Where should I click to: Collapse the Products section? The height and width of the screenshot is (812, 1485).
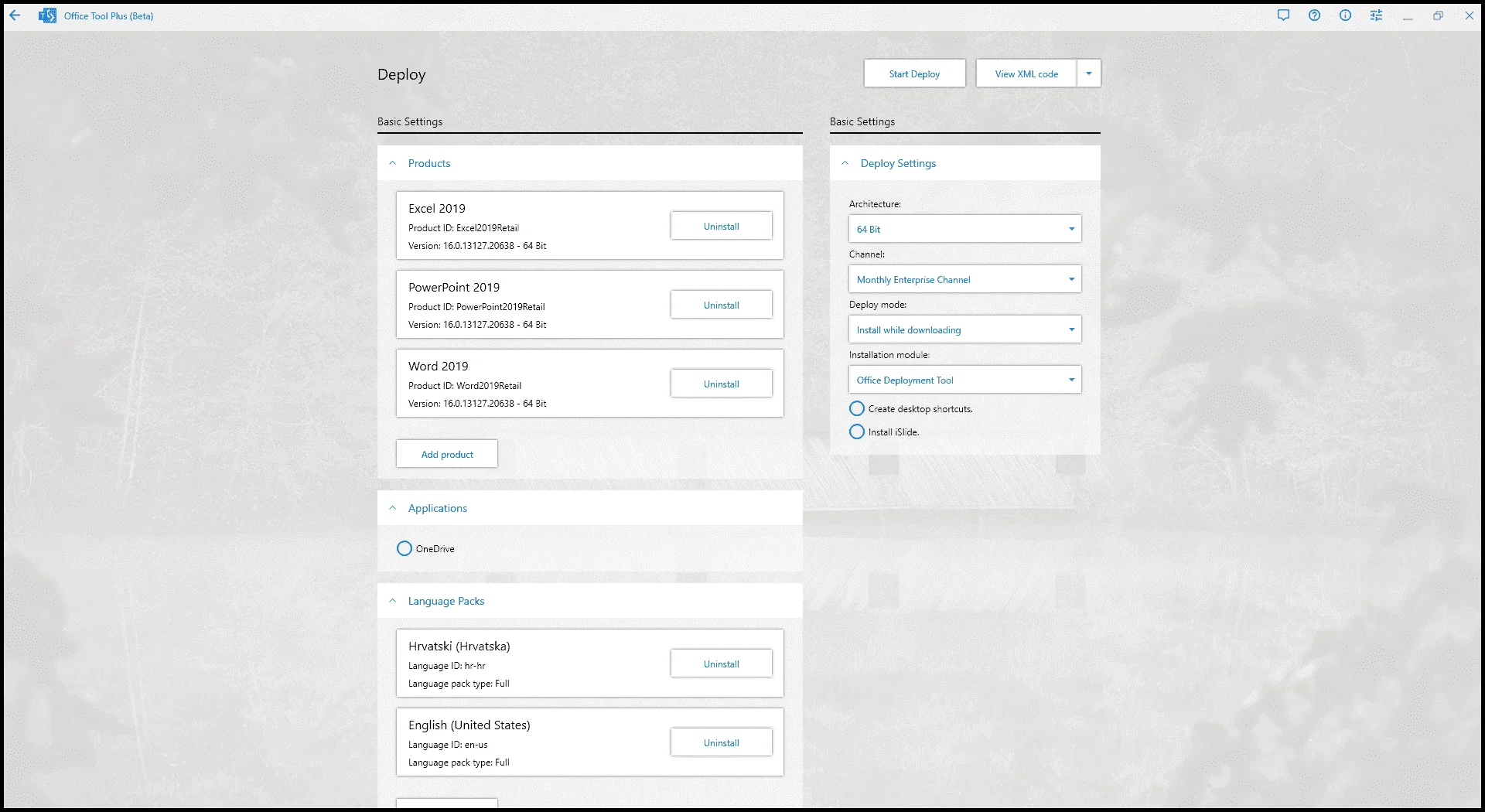point(392,163)
